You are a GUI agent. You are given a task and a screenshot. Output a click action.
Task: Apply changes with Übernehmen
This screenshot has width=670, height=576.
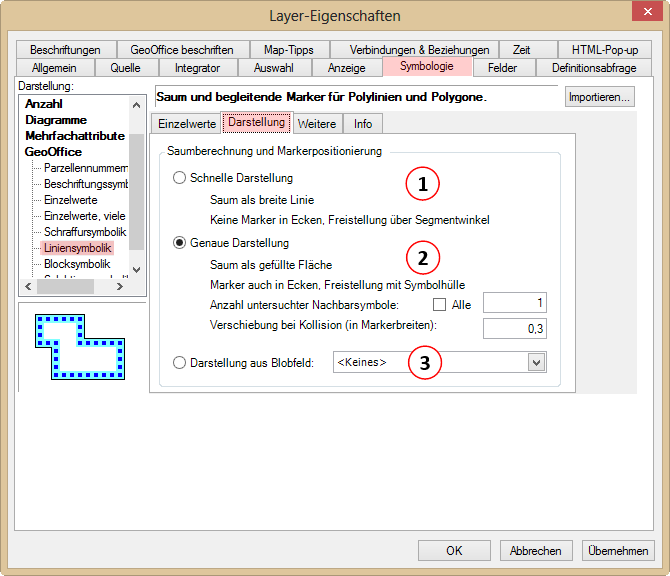click(619, 550)
